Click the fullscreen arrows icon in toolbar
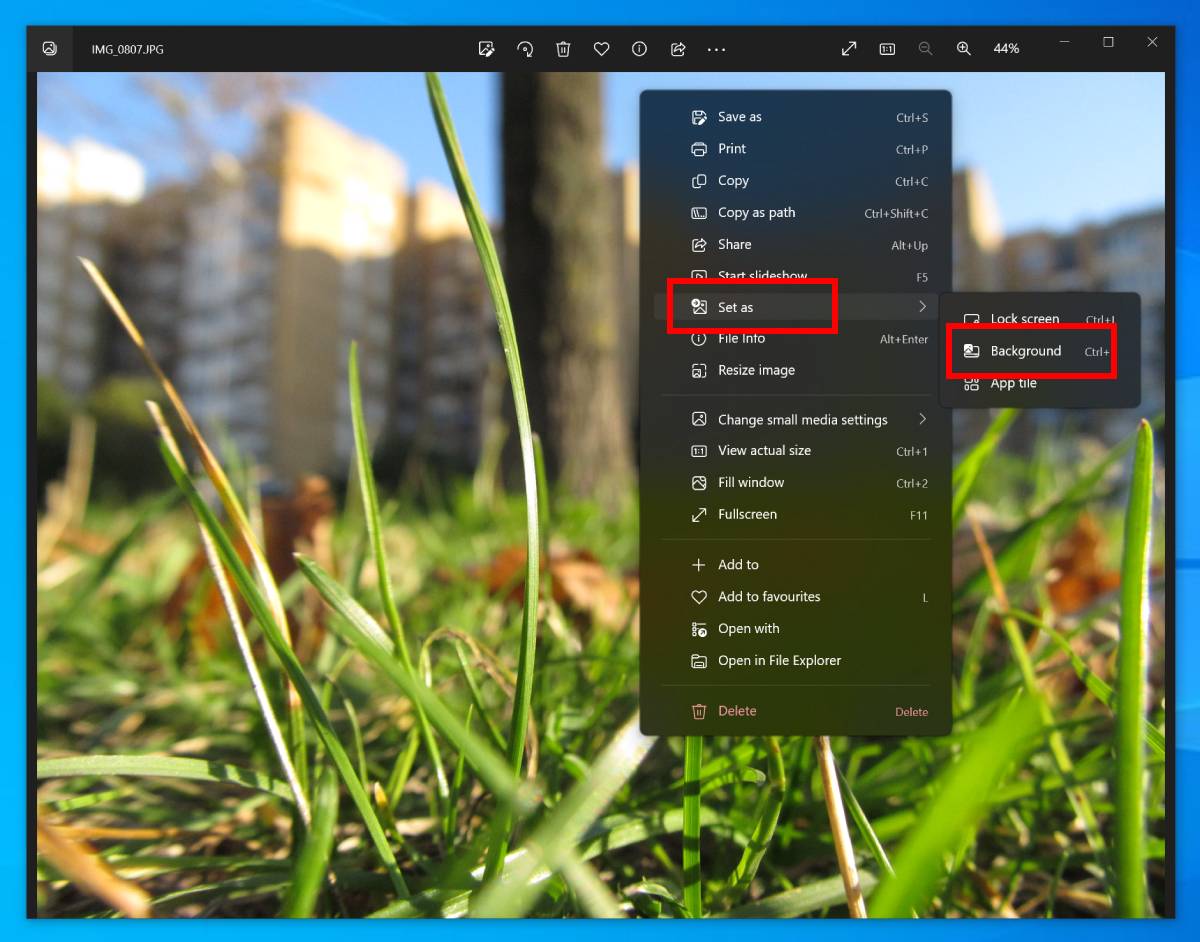Image resolution: width=1200 pixels, height=942 pixels. pyautogui.click(x=849, y=48)
